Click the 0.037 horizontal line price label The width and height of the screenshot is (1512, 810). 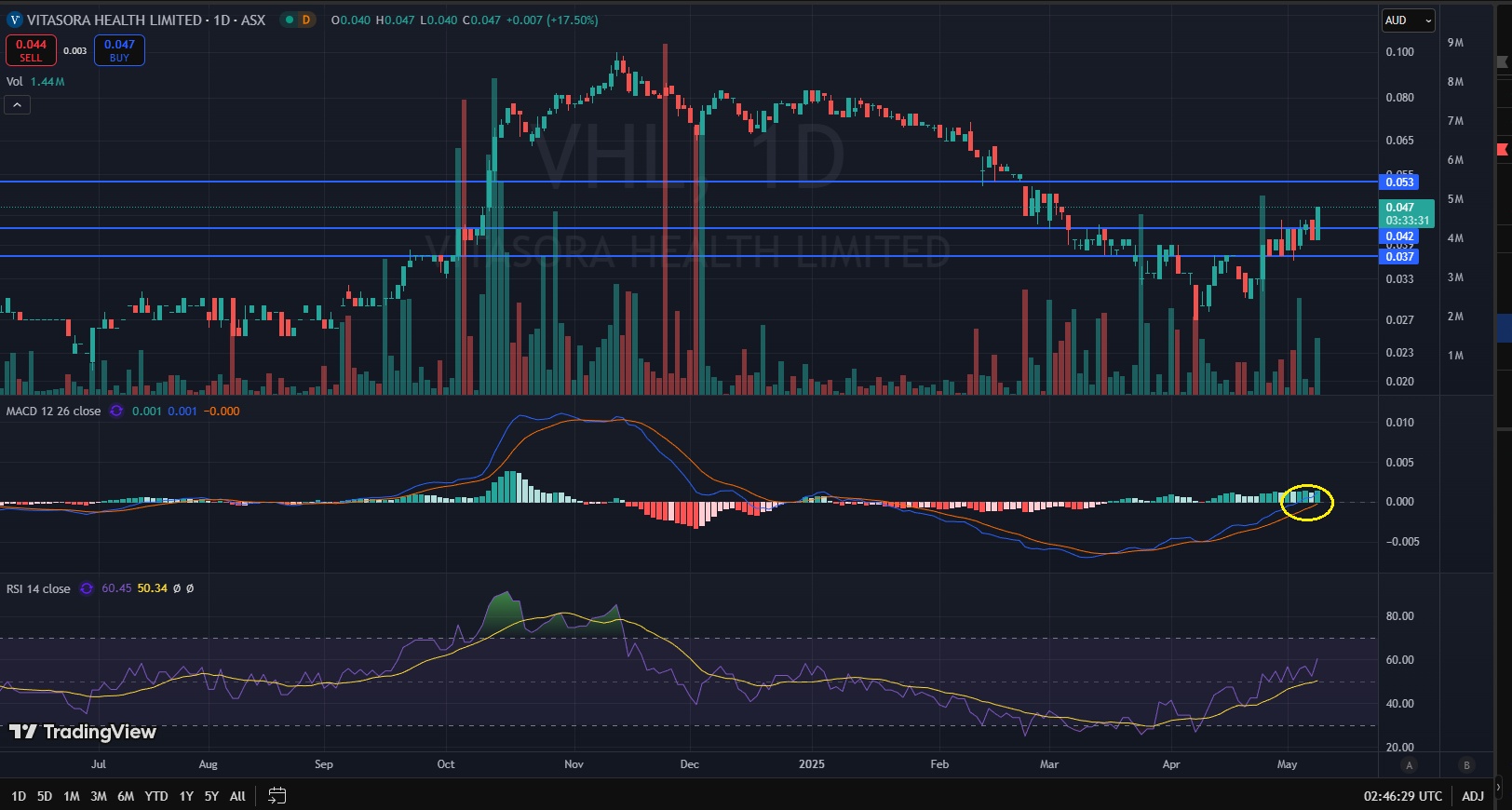tap(1399, 257)
